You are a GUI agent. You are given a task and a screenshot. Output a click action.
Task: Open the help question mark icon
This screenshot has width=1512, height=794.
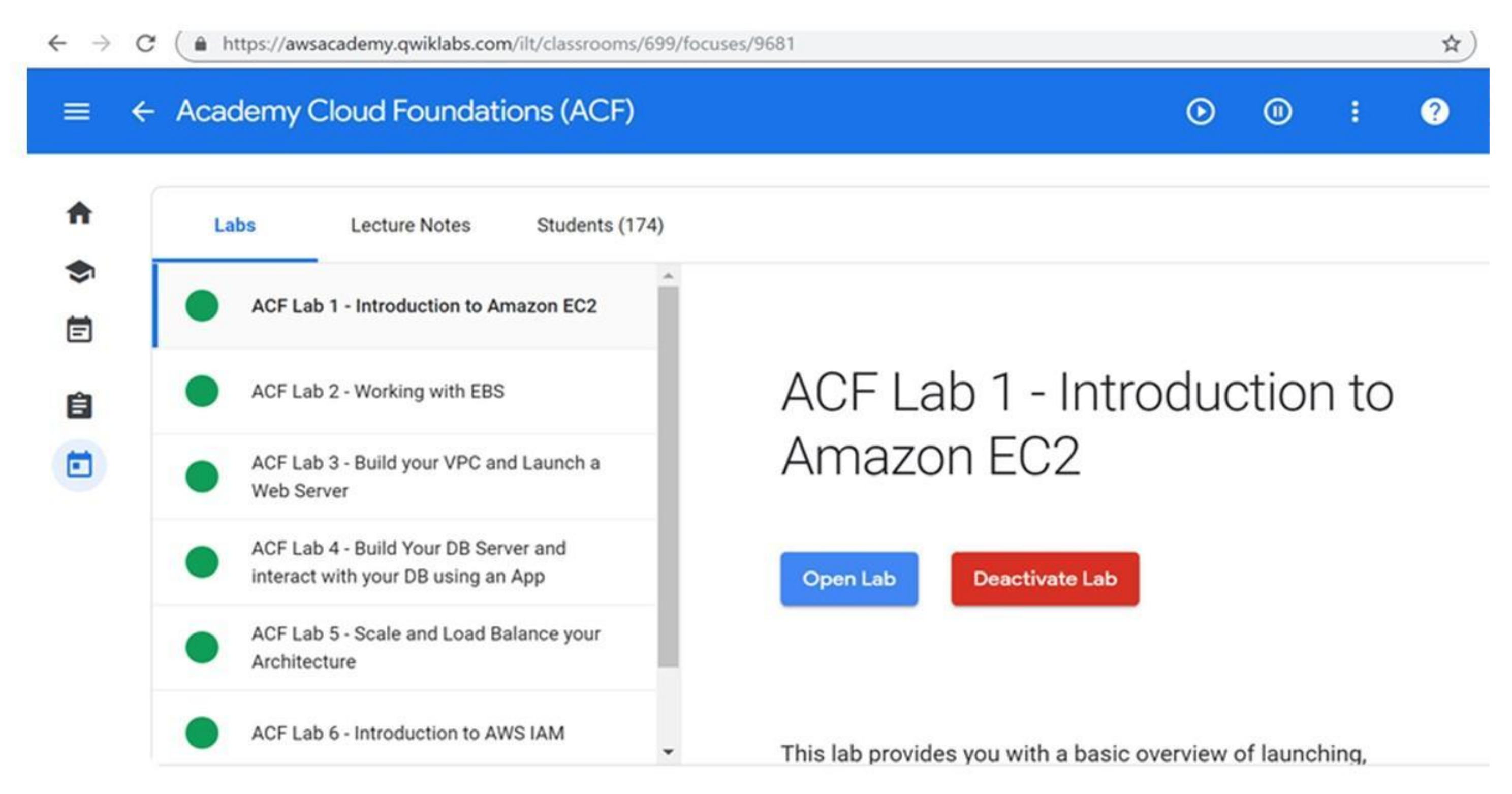1434,111
